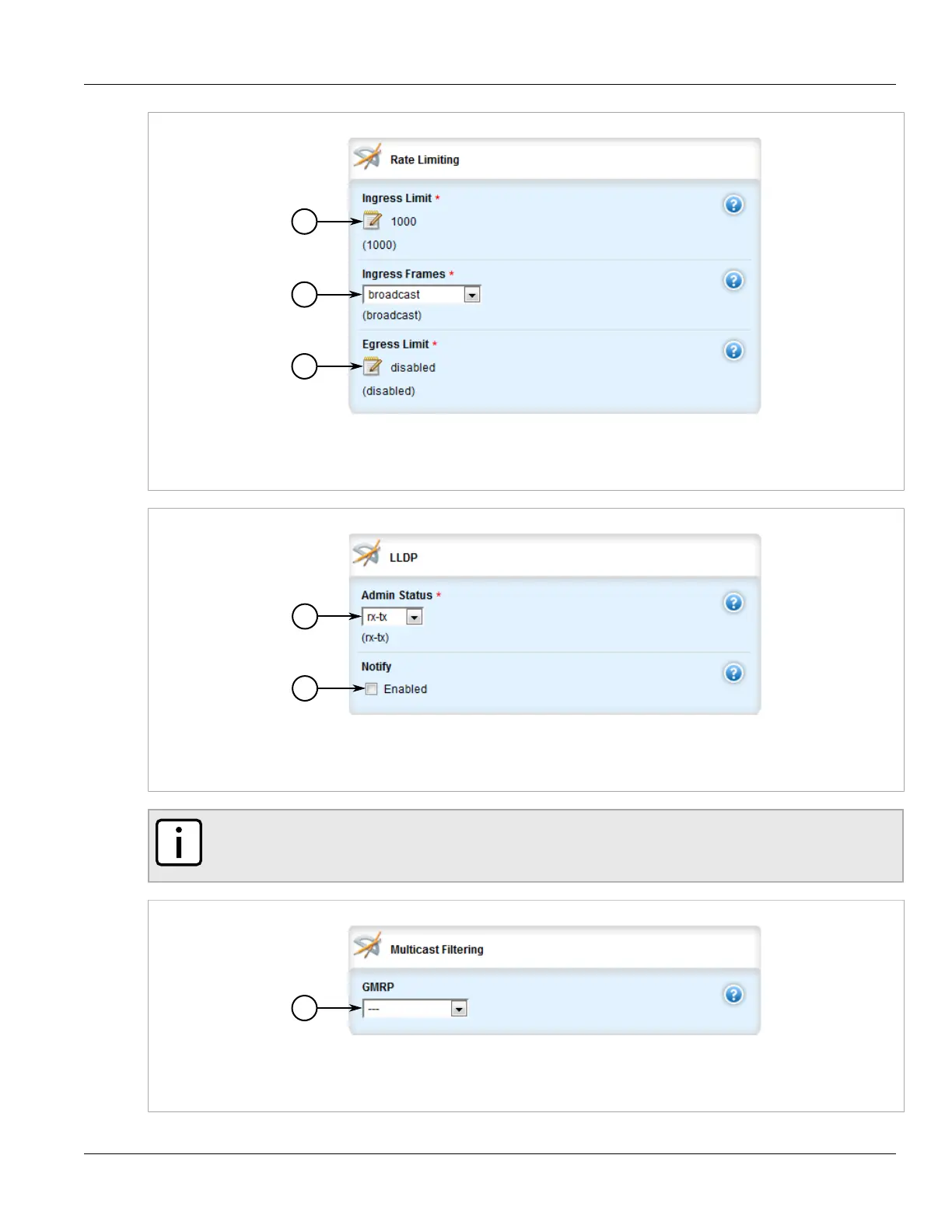Show help for LLDP Admin Status
Viewport: 952px width, 1232px height.
pos(733,603)
